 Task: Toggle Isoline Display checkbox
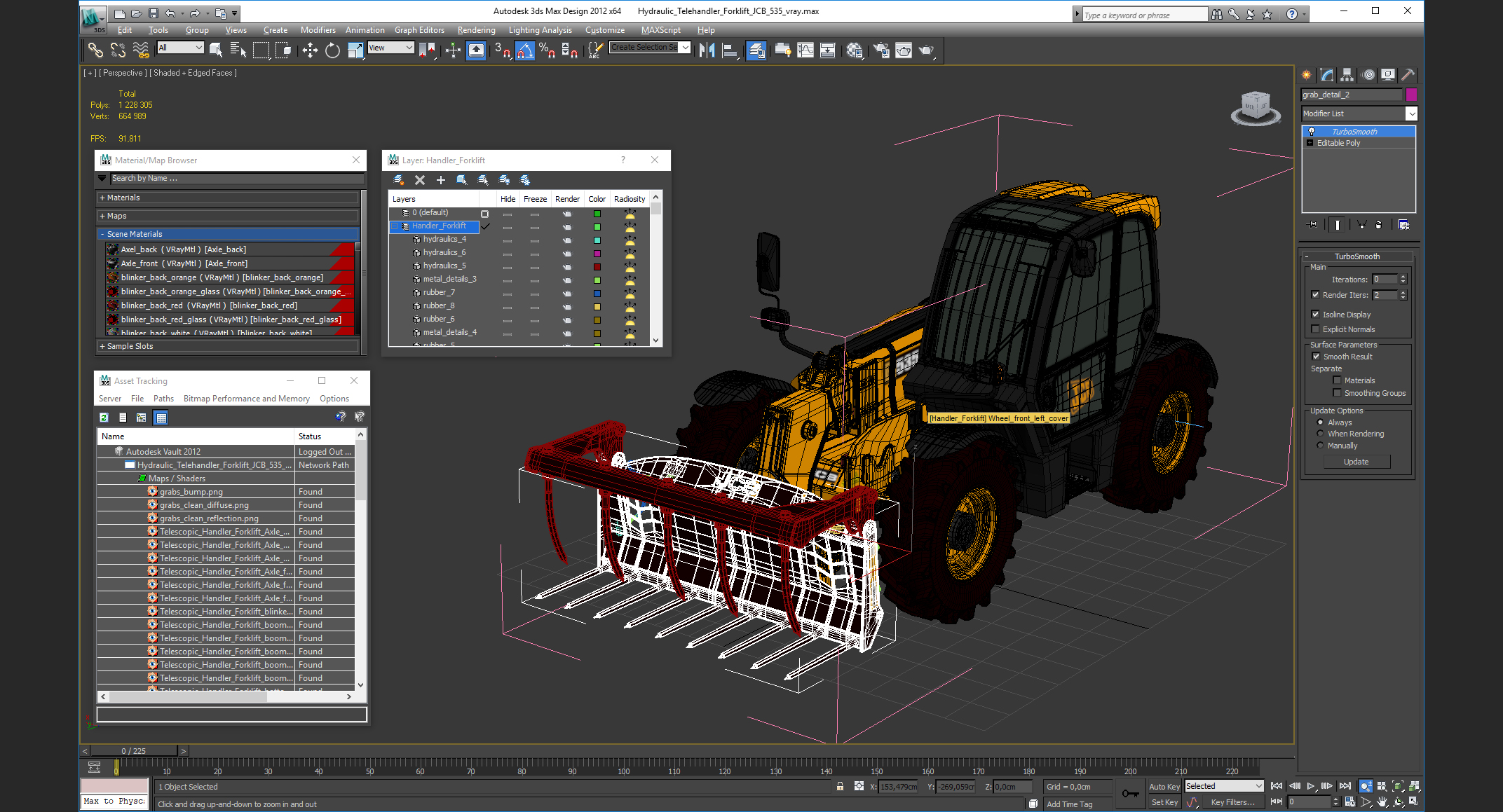click(1315, 315)
